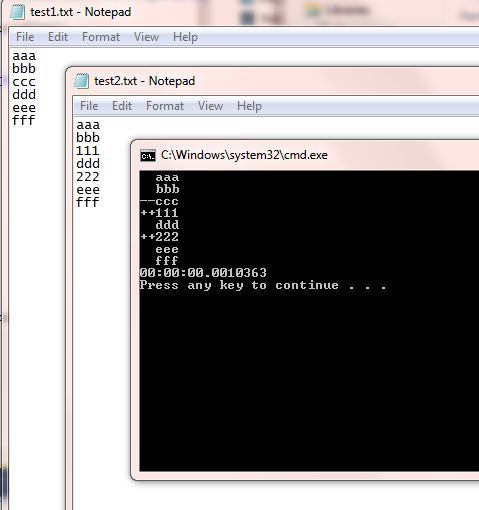Viewport: 479px width, 510px height.
Task: Open Format menu in test2.txt Notepad
Action: (x=165, y=106)
